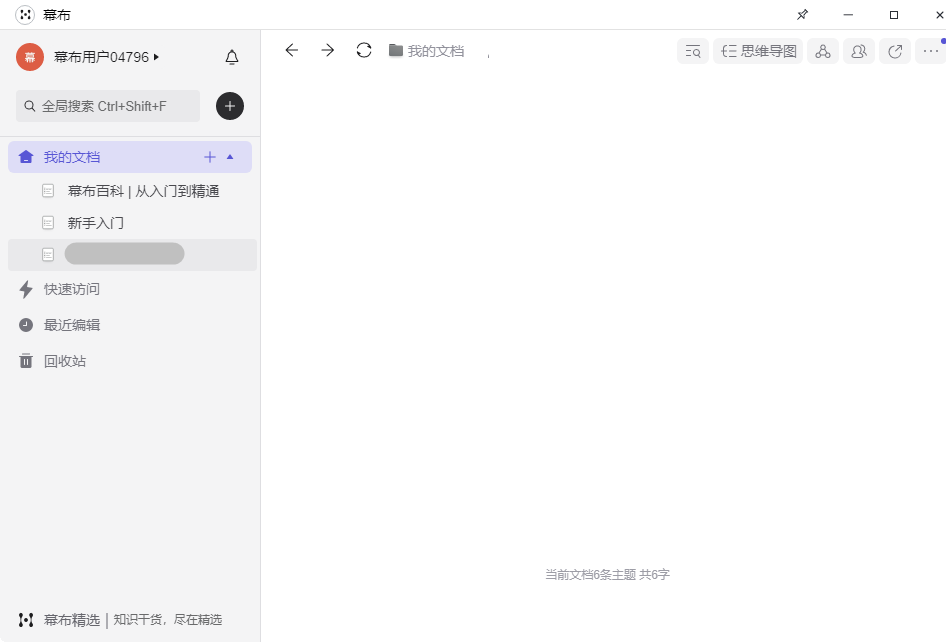Open the 新手入门 document

95,223
